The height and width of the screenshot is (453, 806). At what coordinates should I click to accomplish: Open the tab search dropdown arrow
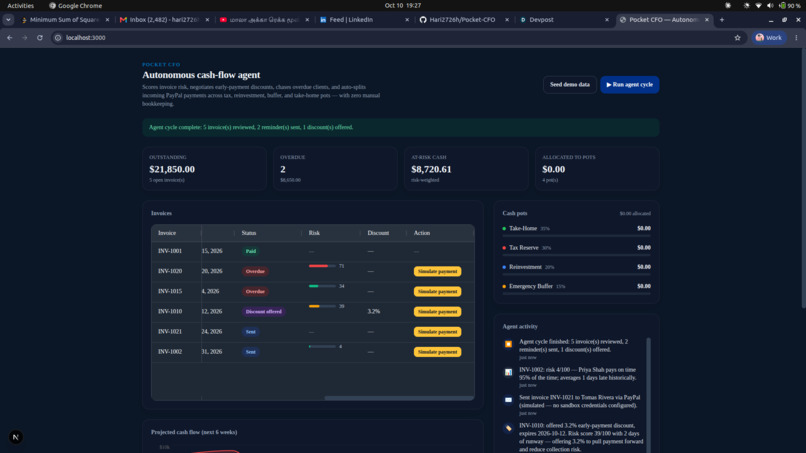(8, 20)
